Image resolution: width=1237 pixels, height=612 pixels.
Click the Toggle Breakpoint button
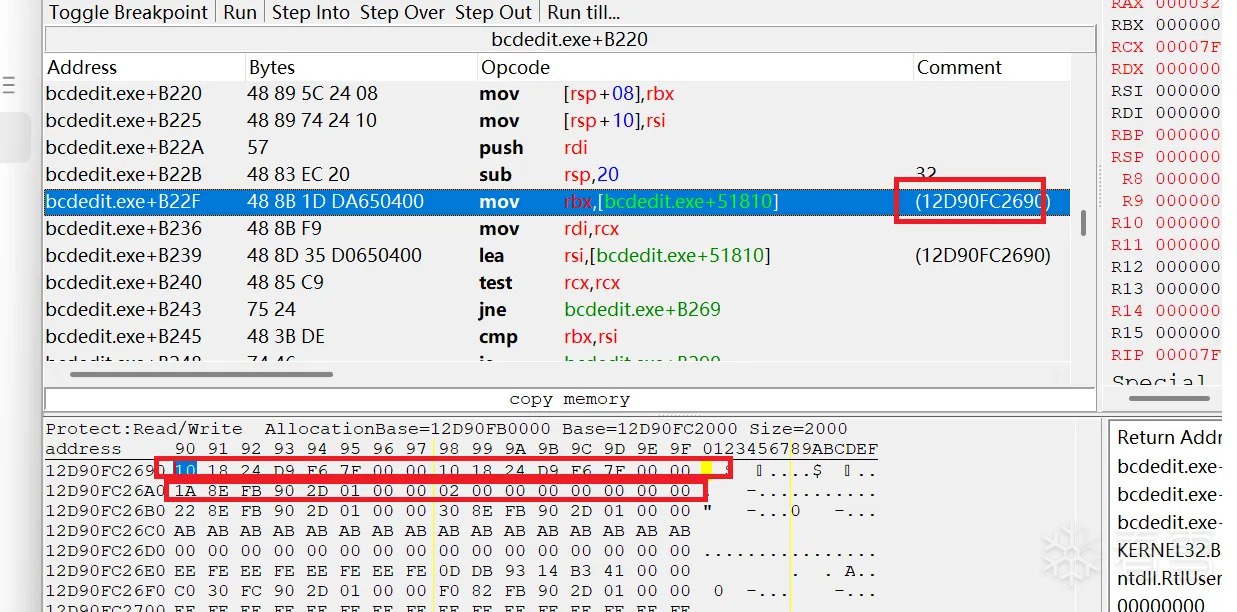click(x=129, y=12)
